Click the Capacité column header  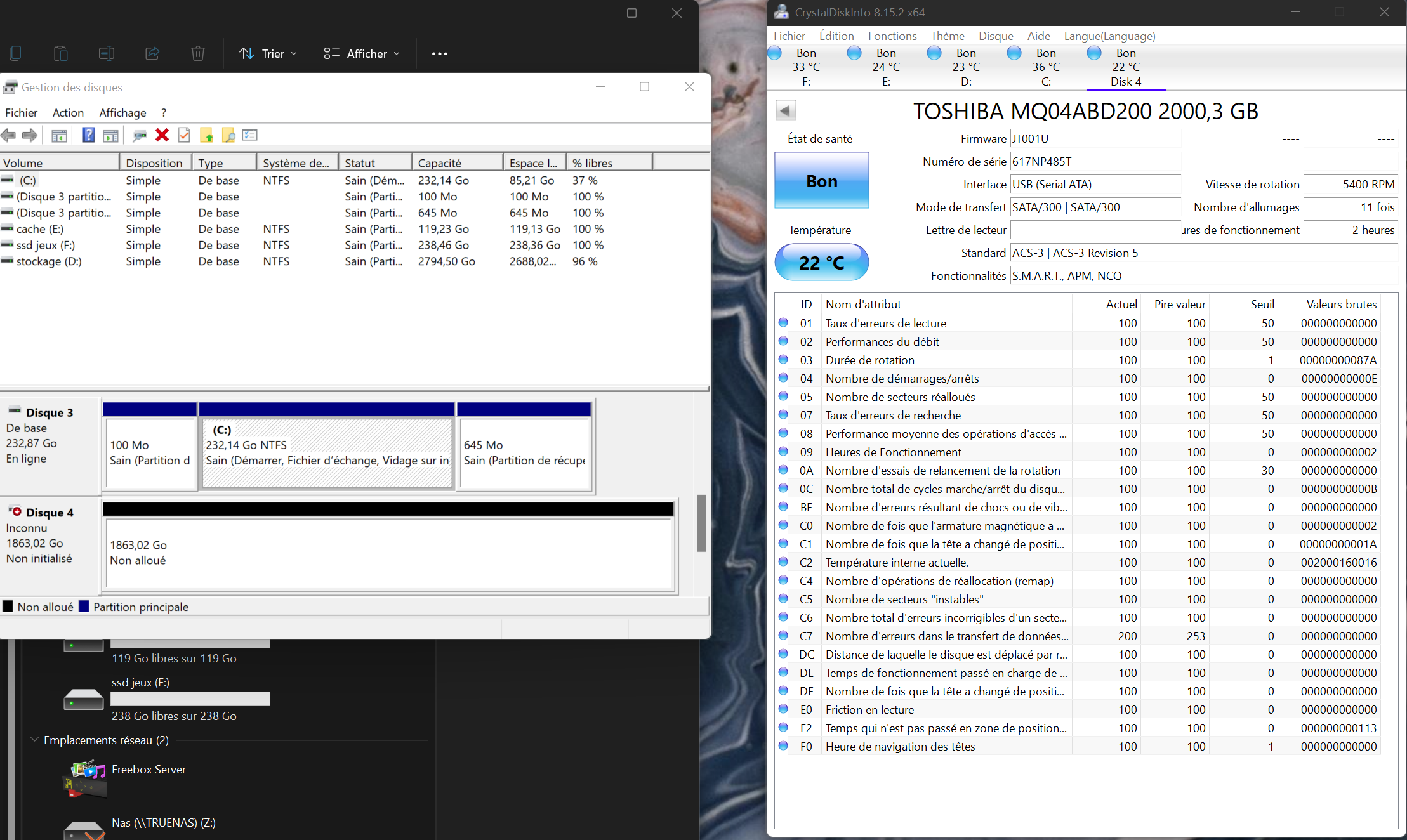point(456,163)
